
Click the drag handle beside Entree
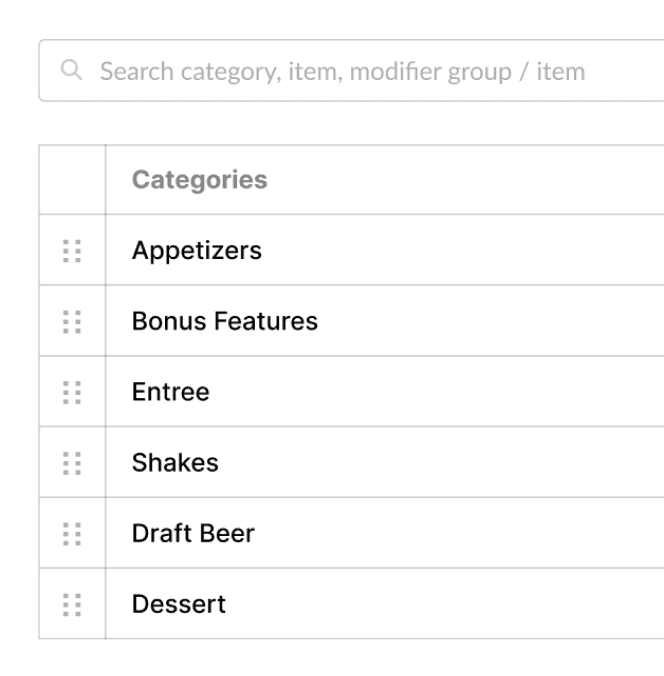pos(71,392)
